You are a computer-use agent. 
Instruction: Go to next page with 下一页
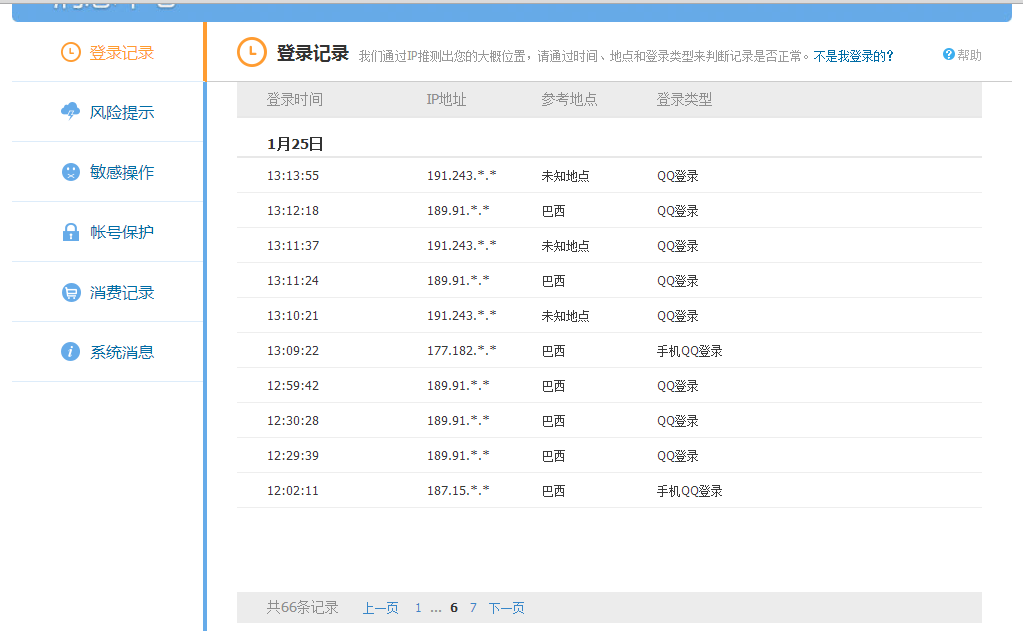point(506,608)
